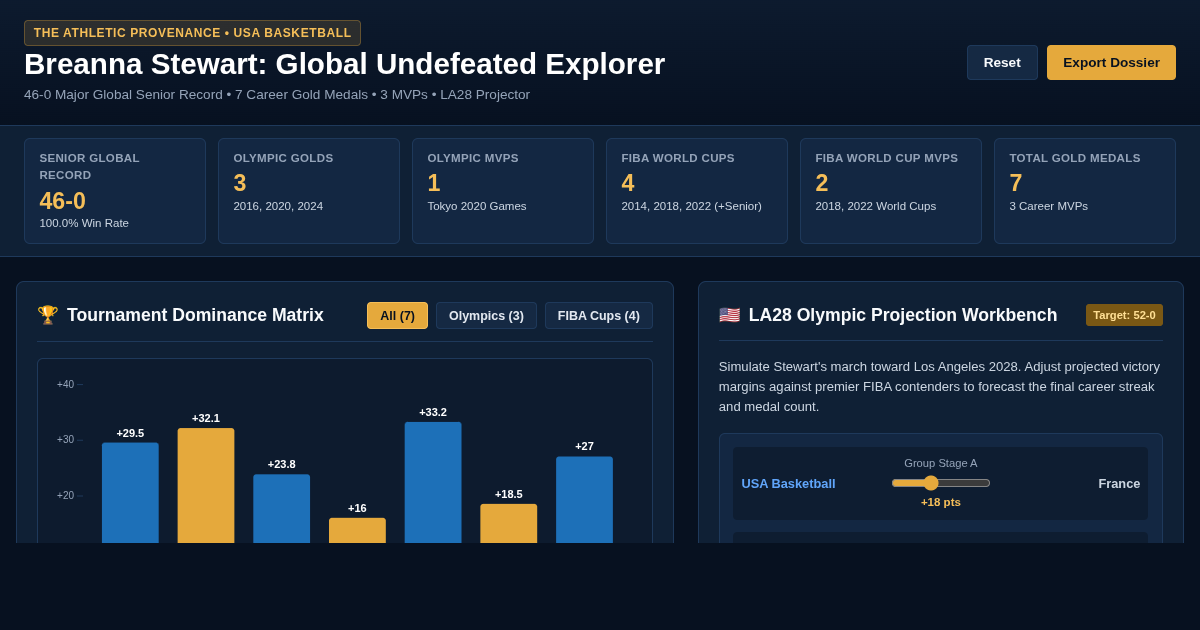
Task: Open the Senior Global Record 46-0 card
Action: (x=115, y=191)
